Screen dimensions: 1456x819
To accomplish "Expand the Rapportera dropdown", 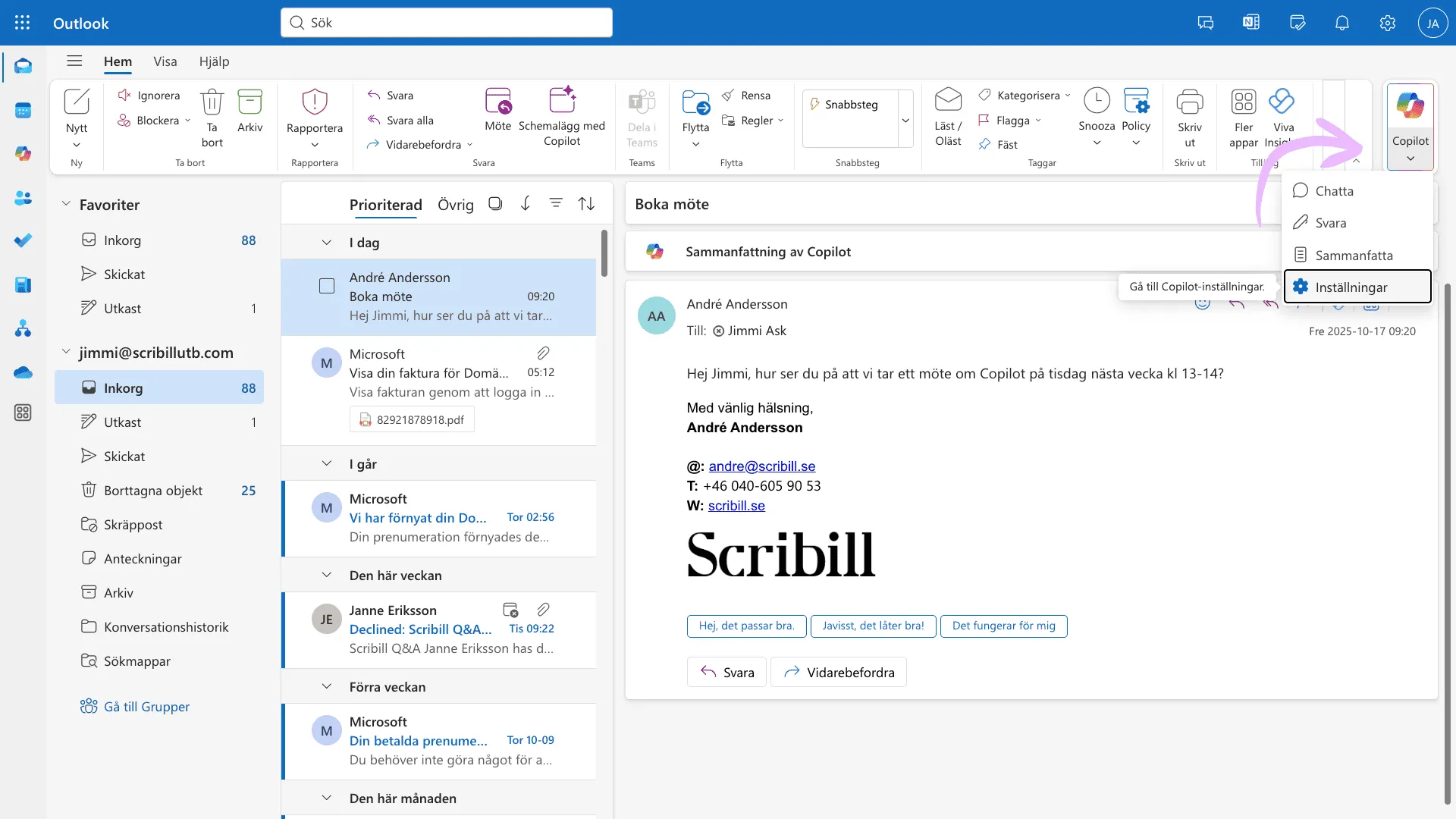I will click(315, 145).
